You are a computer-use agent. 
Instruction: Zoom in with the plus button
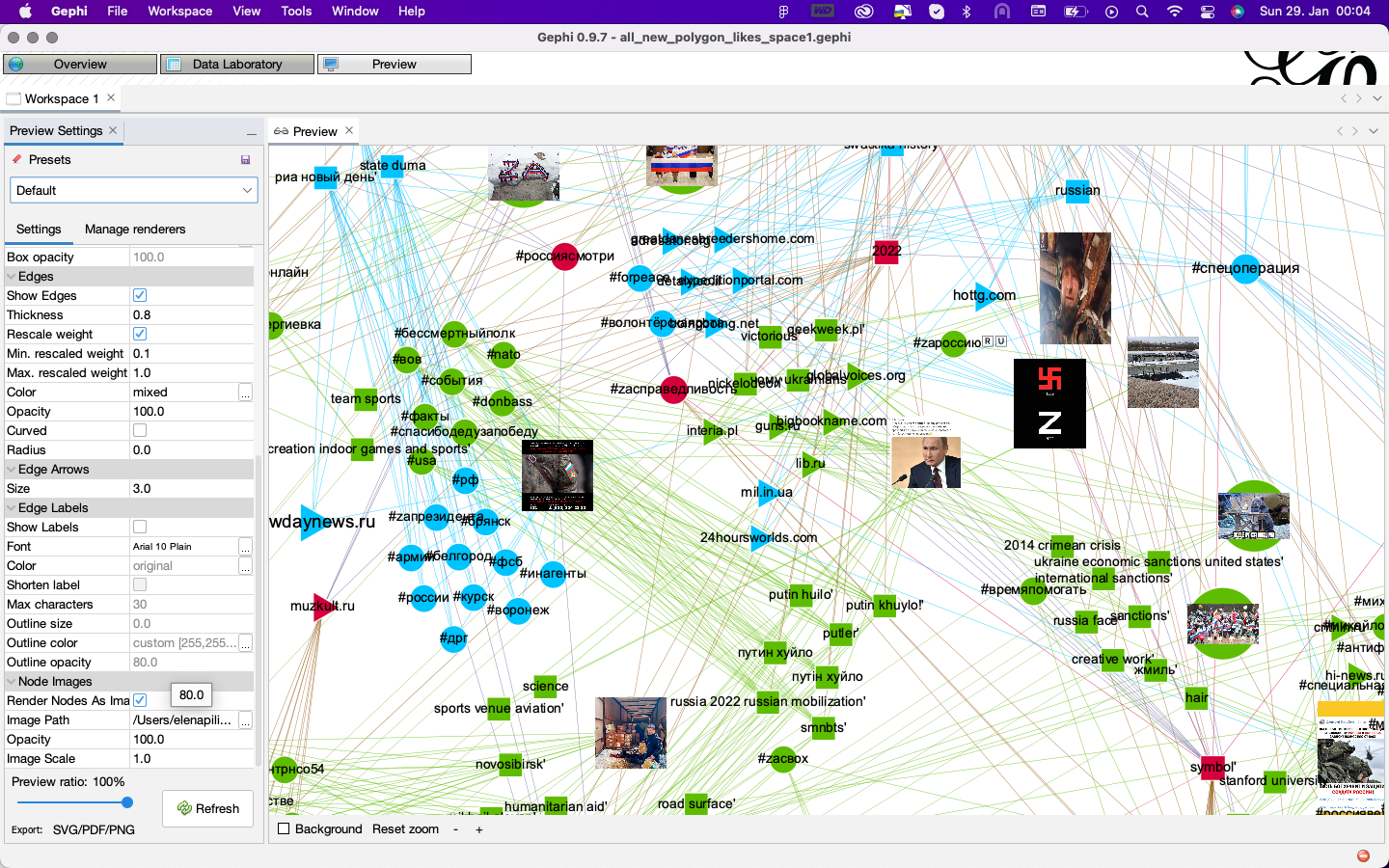[478, 829]
